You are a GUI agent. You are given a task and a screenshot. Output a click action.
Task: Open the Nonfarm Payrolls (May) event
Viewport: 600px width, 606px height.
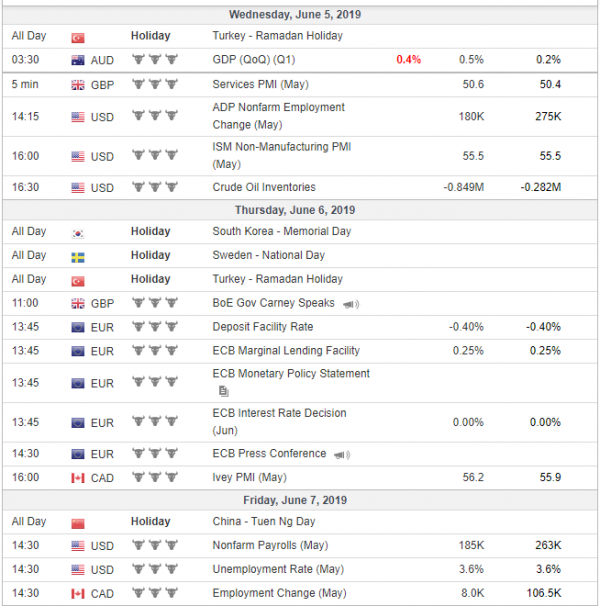pos(270,545)
